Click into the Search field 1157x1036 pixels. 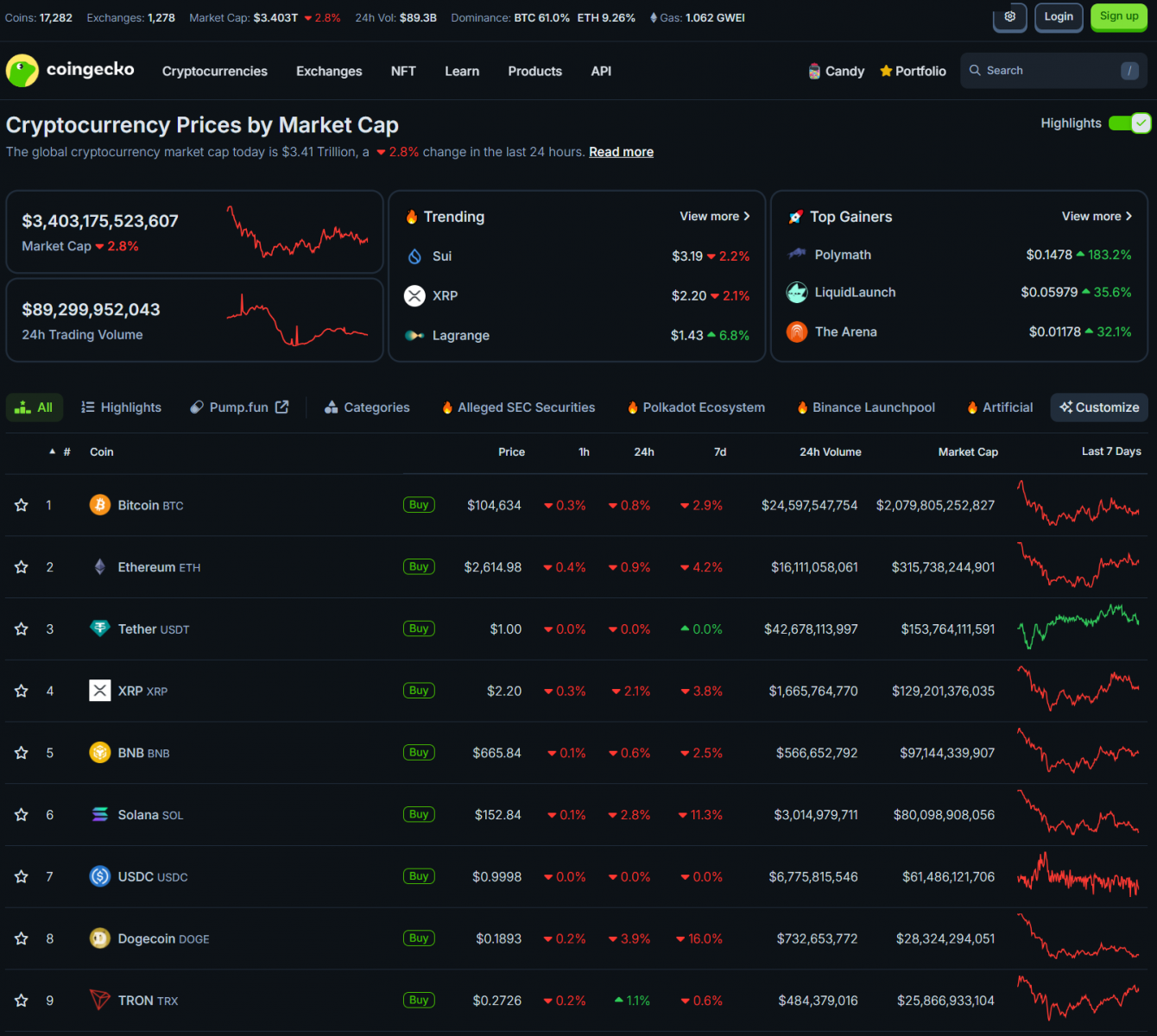pos(1045,71)
